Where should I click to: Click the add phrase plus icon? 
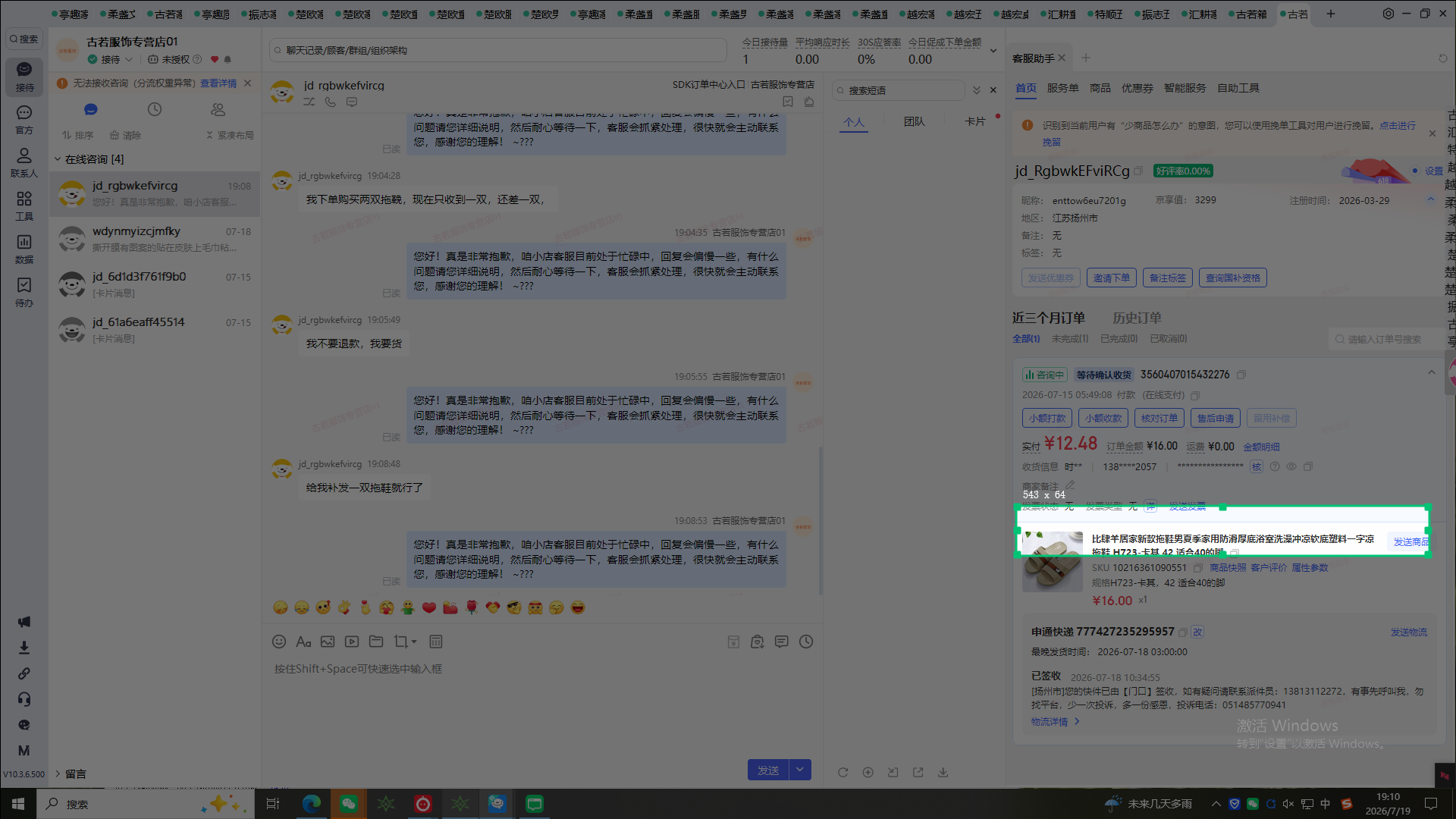(868, 772)
